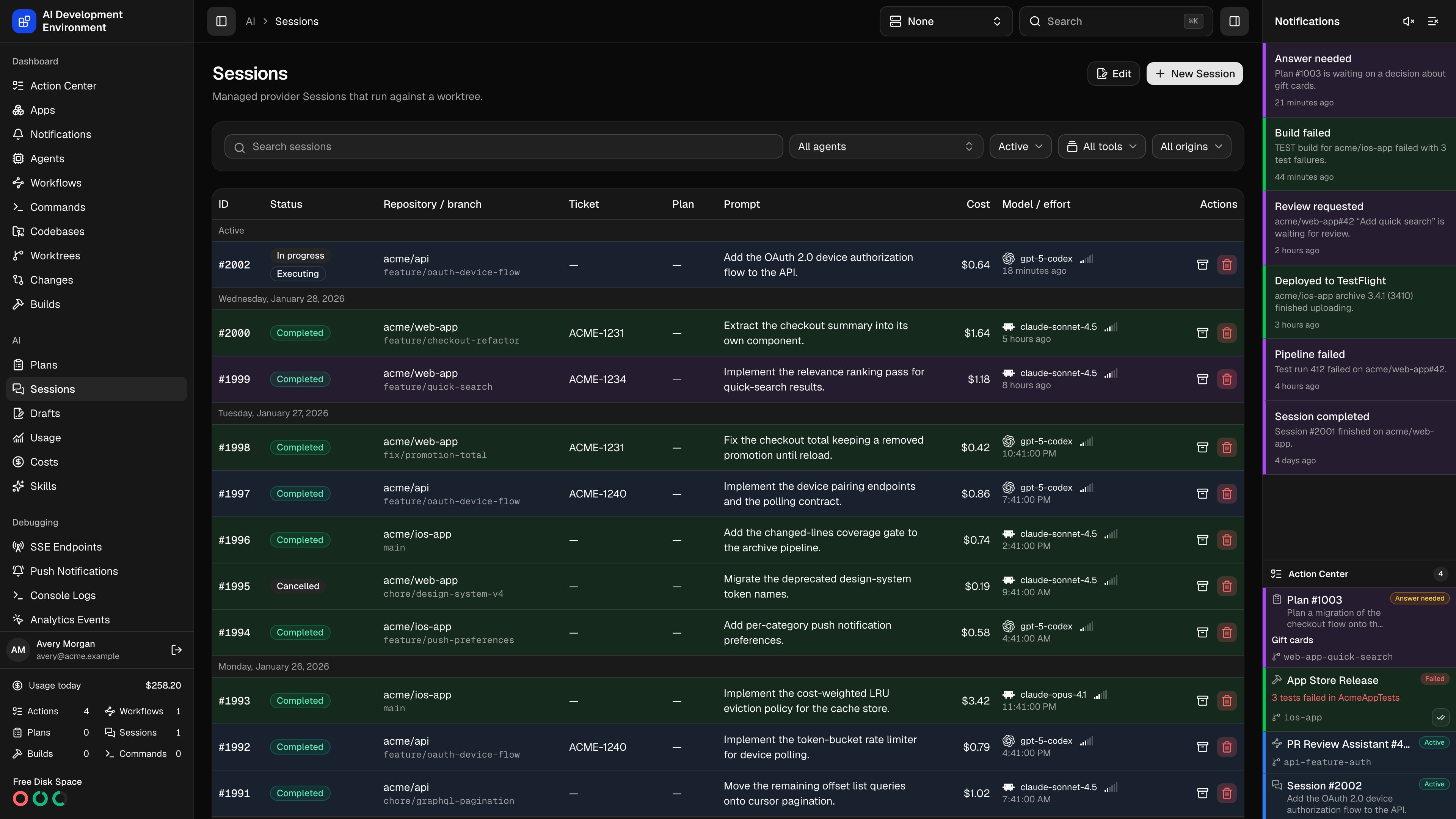Archive session #2002
The image size is (1456, 819).
(x=1203, y=265)
